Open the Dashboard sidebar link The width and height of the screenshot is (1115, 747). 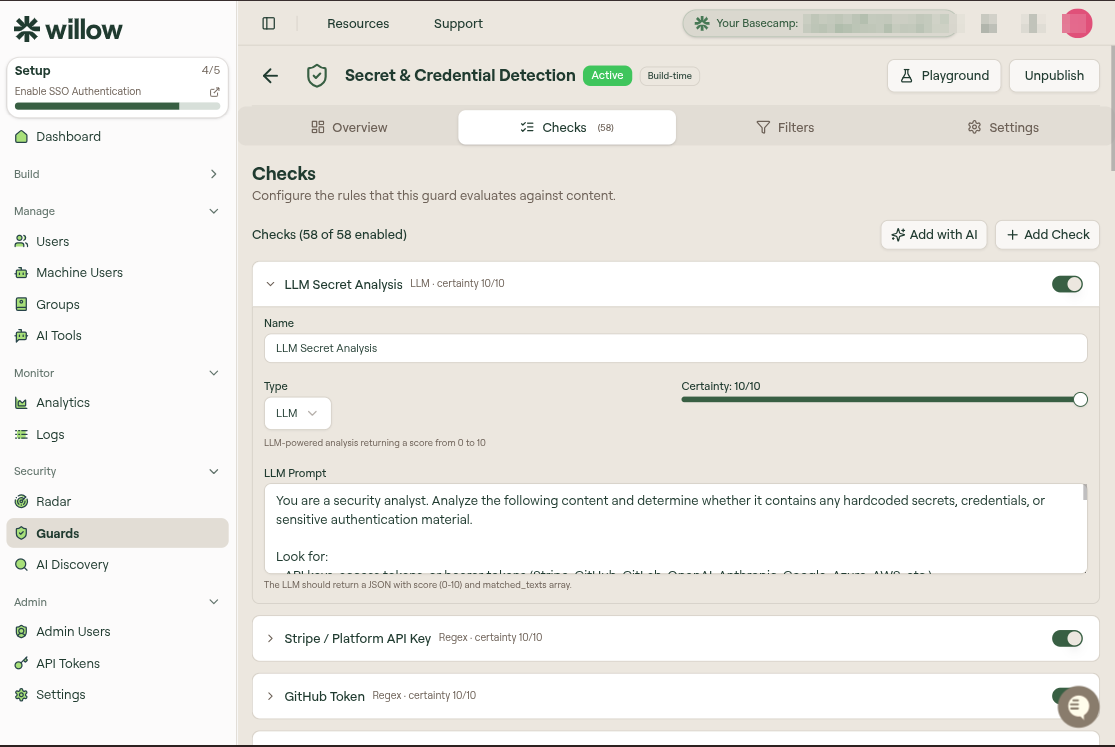pos(117,137)
